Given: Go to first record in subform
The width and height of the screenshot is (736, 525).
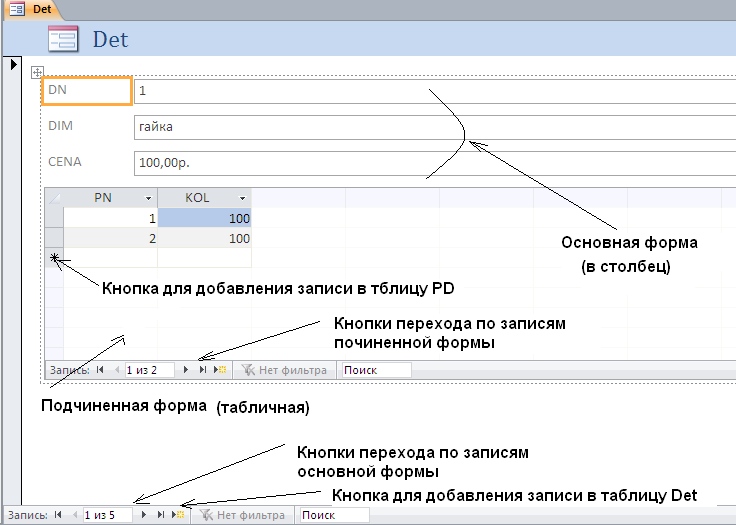Looking at the screenshot, I should pyautogui.click(x=100, y=370).
